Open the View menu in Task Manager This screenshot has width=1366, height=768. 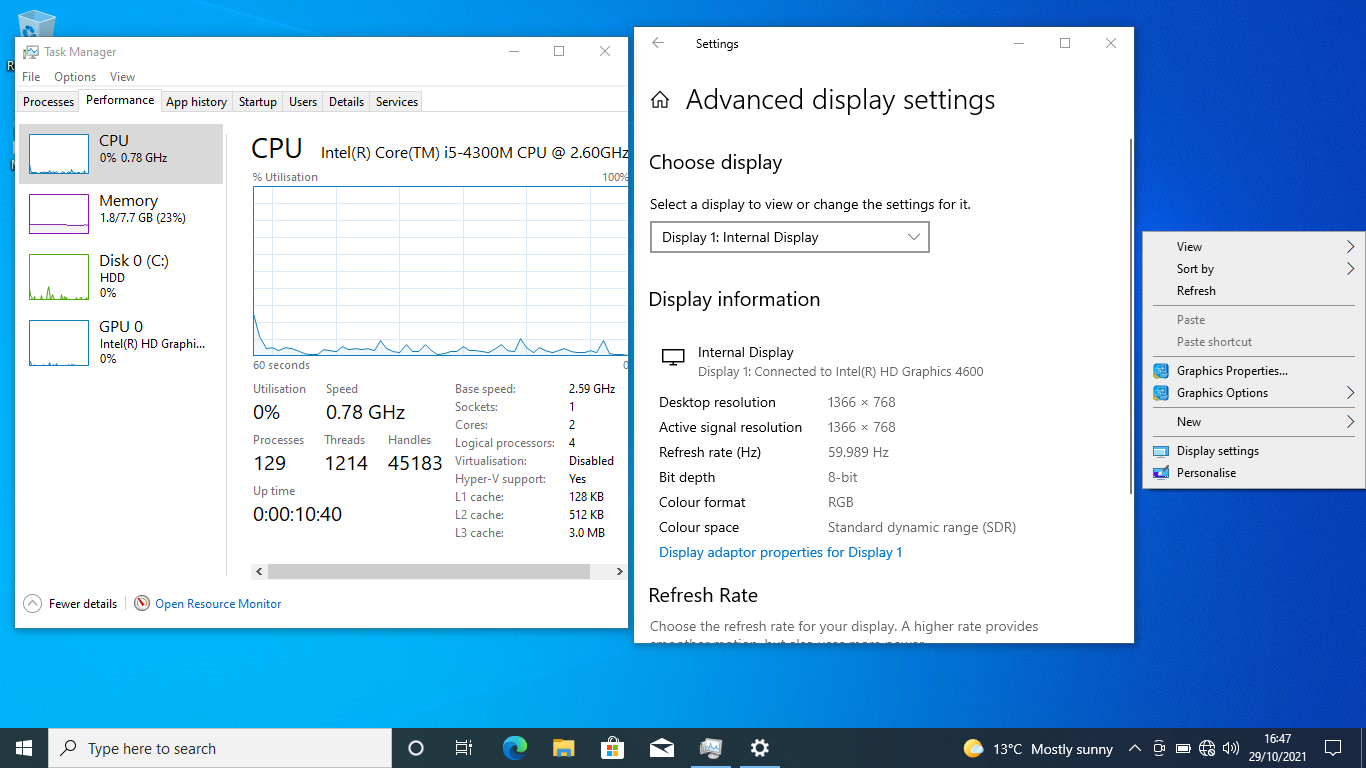tap(122, 77)
